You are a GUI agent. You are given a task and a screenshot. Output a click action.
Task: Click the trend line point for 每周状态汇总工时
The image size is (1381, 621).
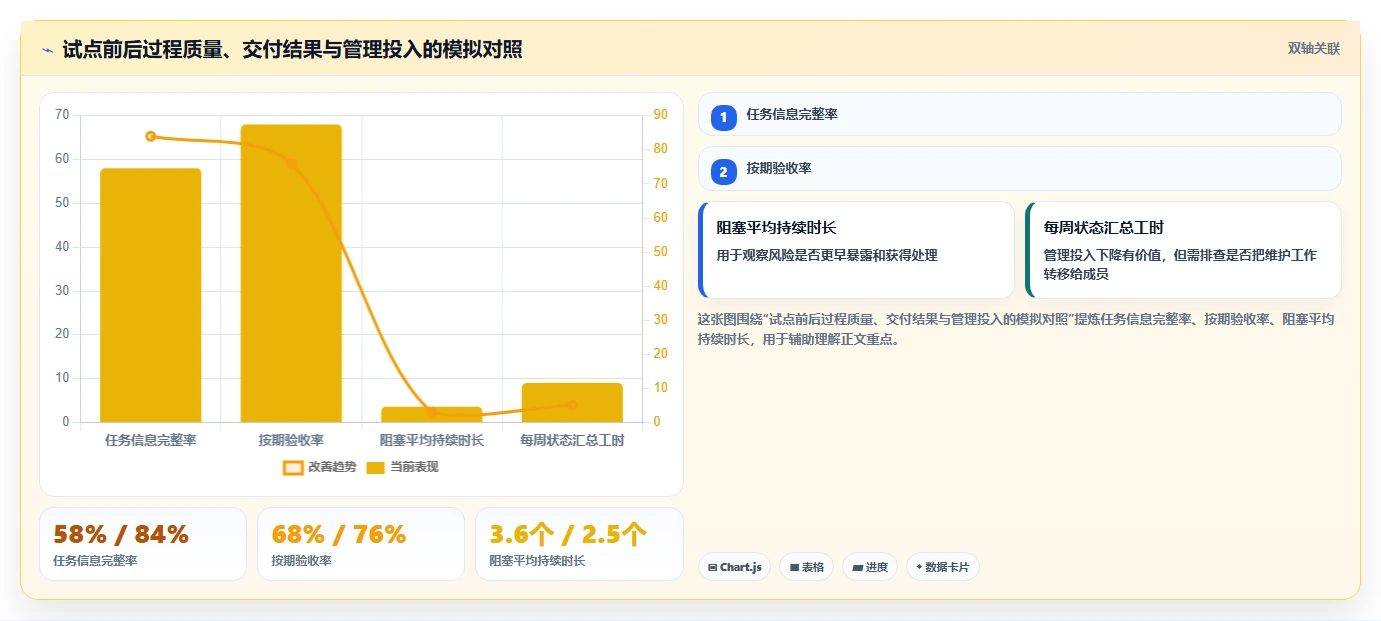(x=572, y=405)
